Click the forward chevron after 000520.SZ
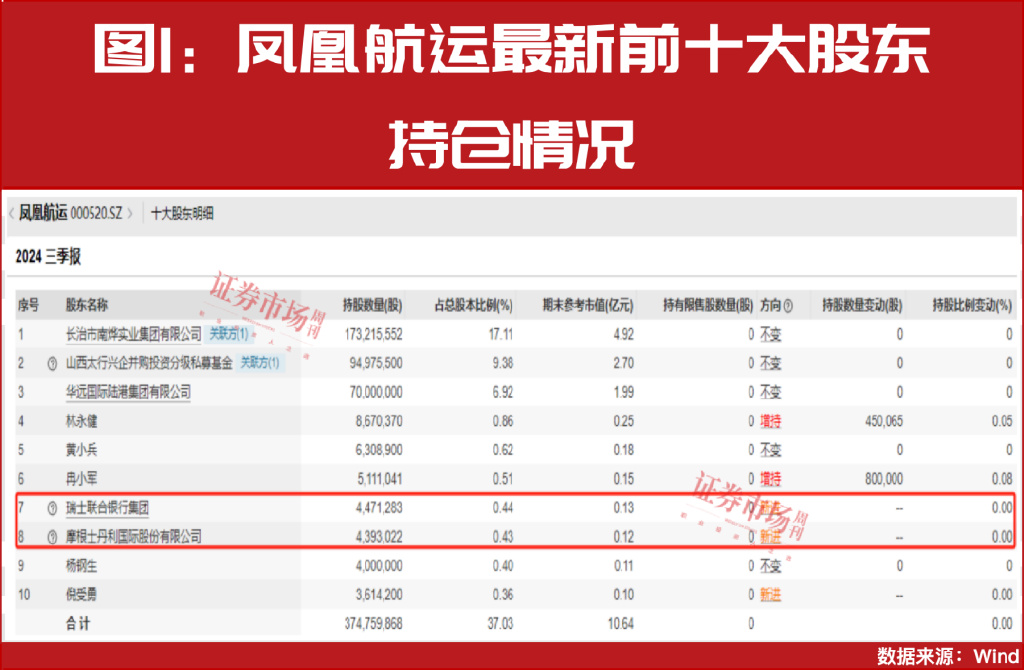1024x670 pixels. [x=130, y=214]
